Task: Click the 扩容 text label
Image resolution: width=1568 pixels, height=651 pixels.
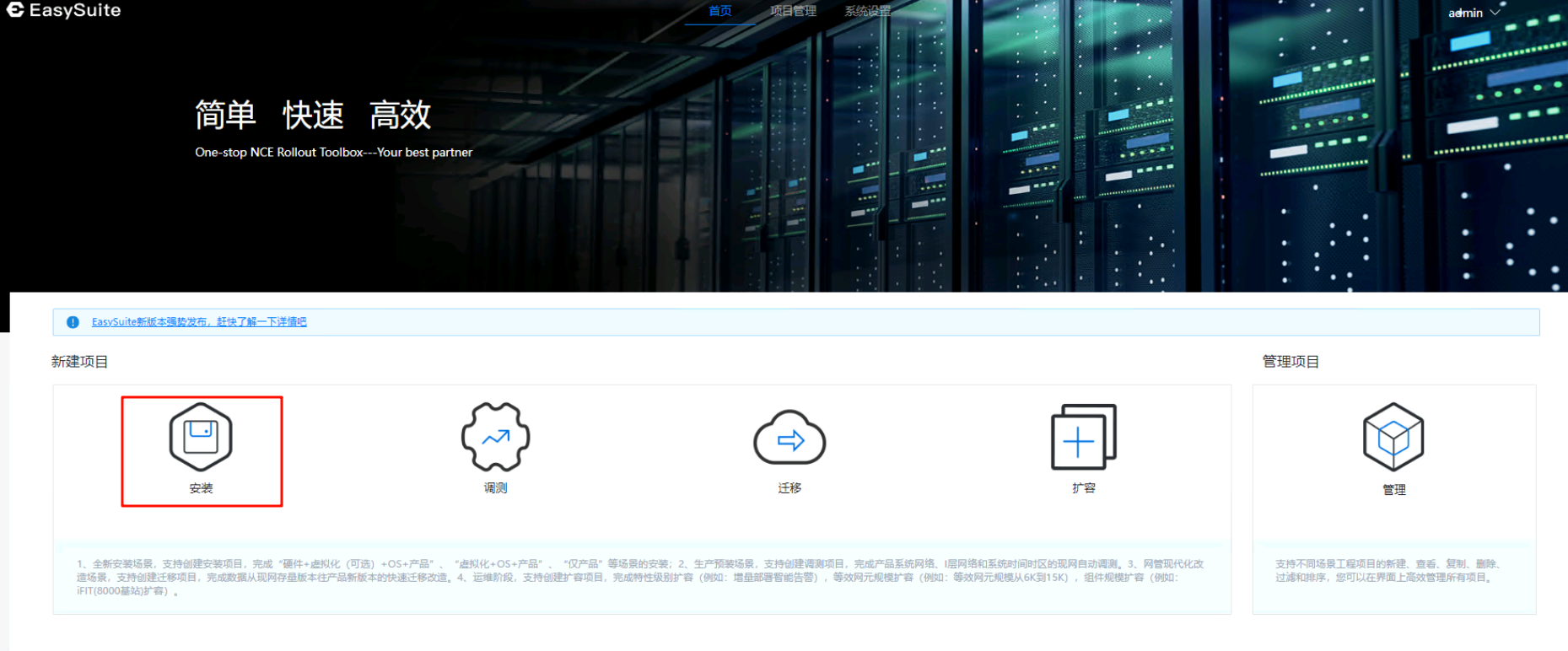Action: click(1083, 488)
